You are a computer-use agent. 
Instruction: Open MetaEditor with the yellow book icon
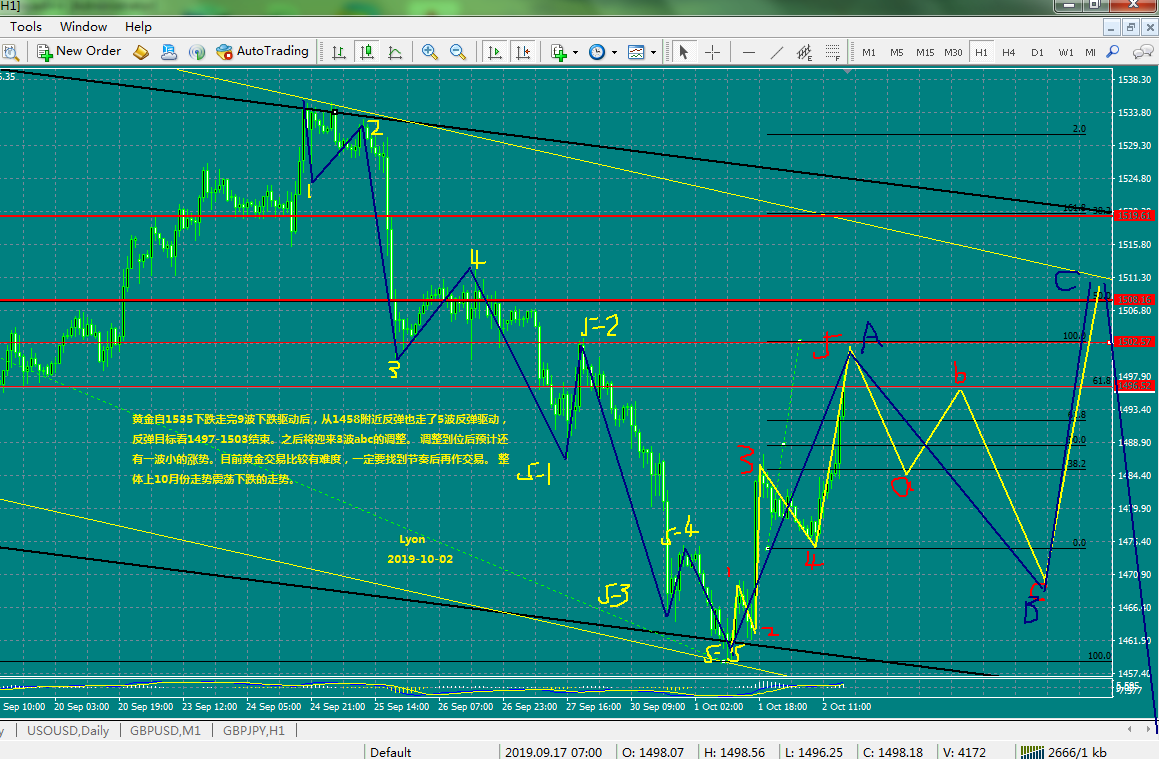(140, 52)
